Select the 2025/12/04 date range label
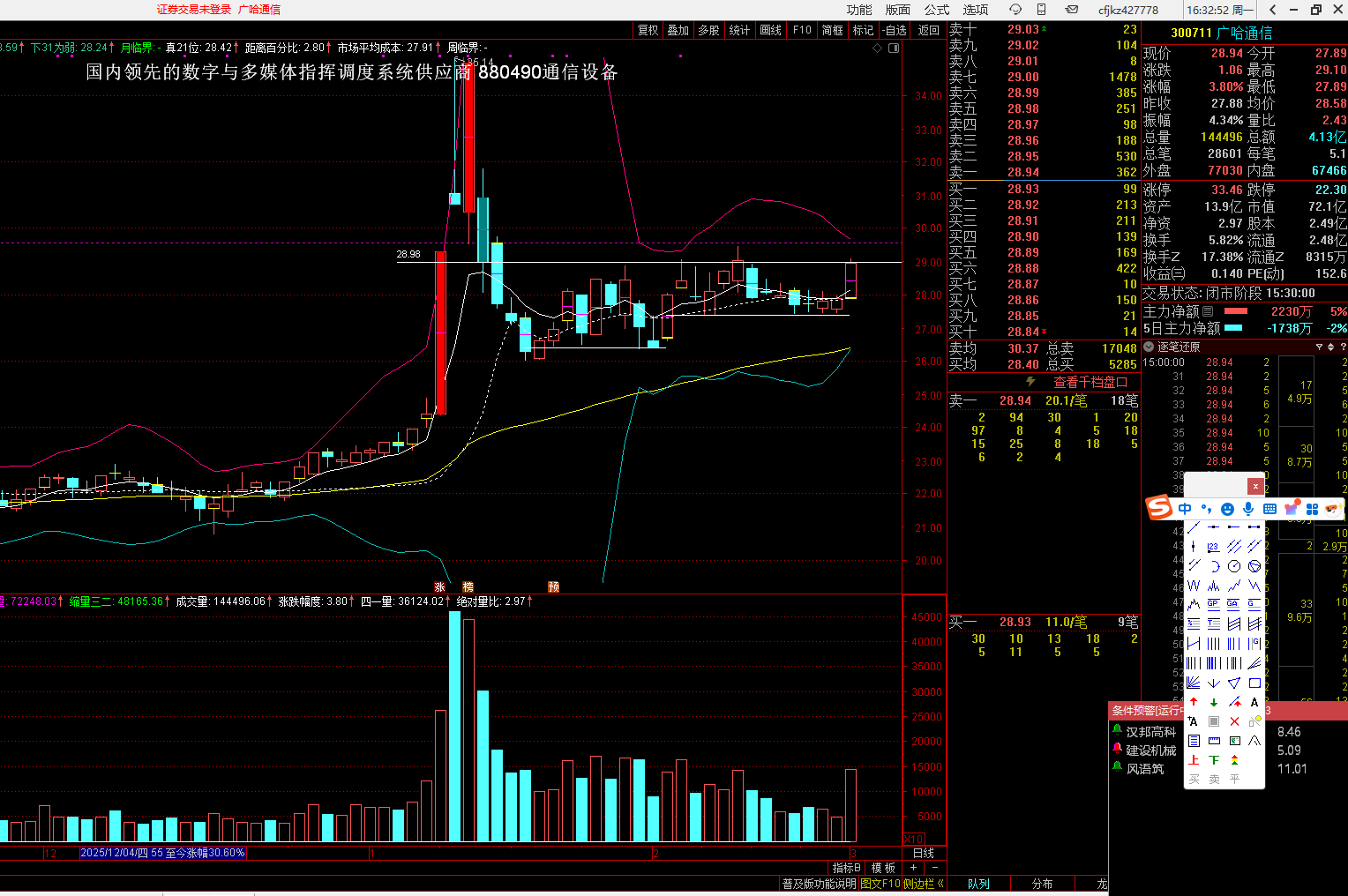The height and width of the screenshot is (896, 1348). coord(163,853)
